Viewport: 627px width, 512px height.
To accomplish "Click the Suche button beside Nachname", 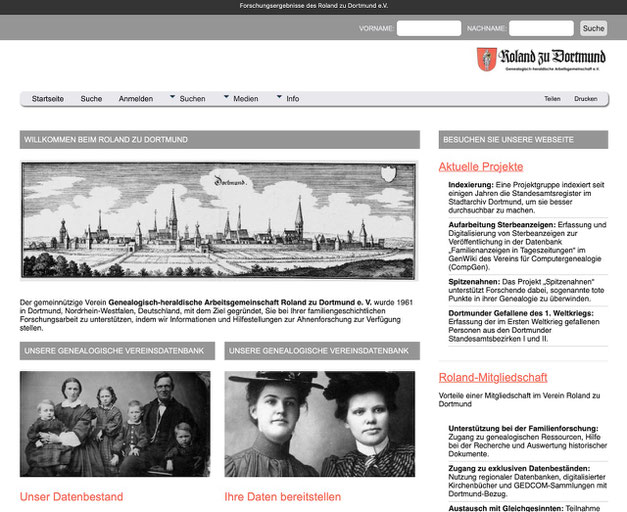I will 593,28.
